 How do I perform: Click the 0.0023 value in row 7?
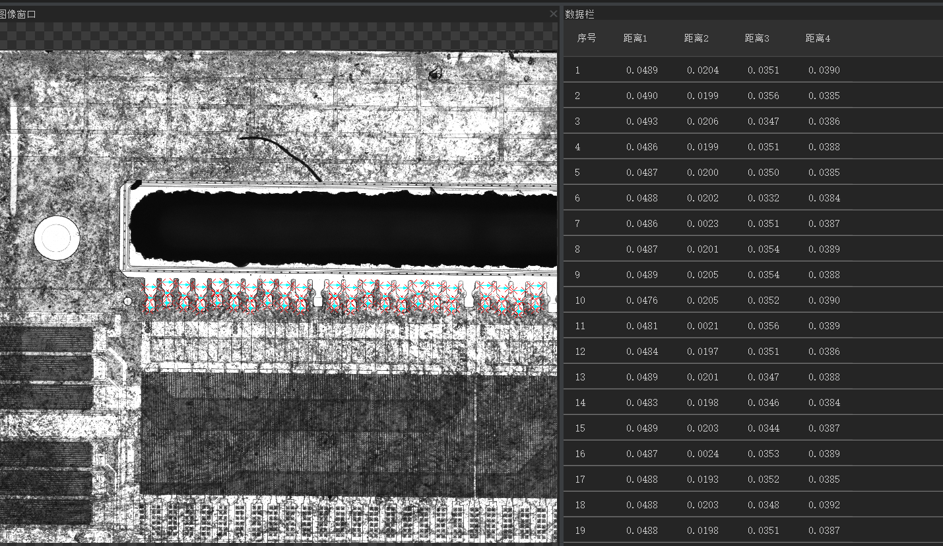702,224
